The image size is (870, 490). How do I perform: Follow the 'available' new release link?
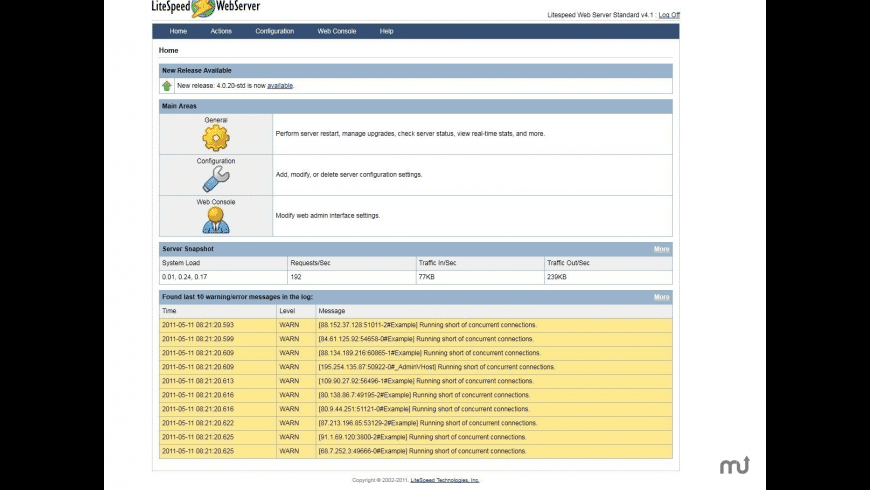pos(280,85)
